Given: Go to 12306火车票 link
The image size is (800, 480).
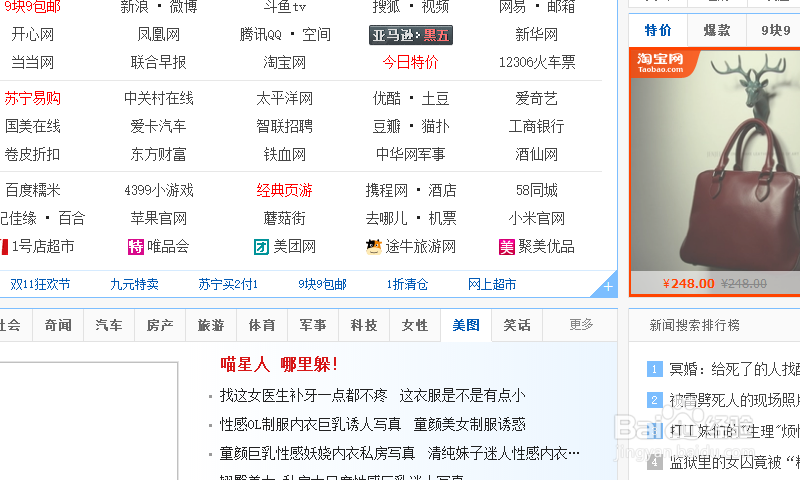Looking at the screenshot, I should (537, 62).
